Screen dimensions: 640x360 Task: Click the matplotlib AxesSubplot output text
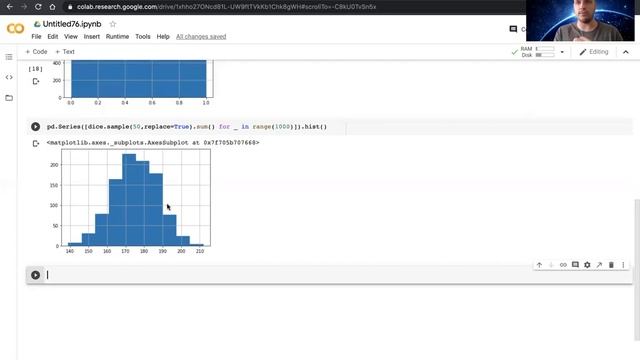pyautogui.click(x=153, y=143)
